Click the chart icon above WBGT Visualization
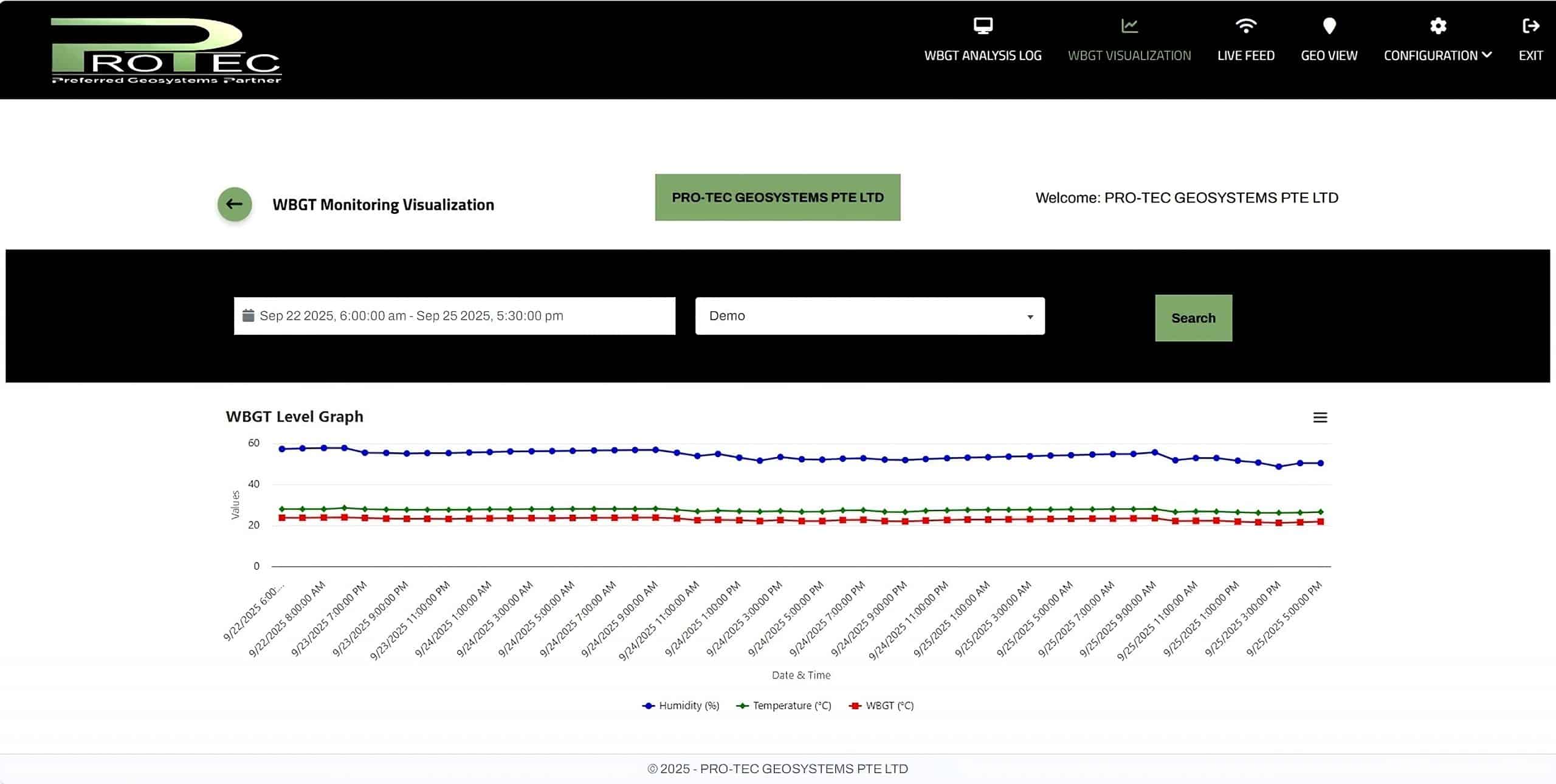Image resolution: width=1556 pixels, height=784 pixels. [1129, 26]
